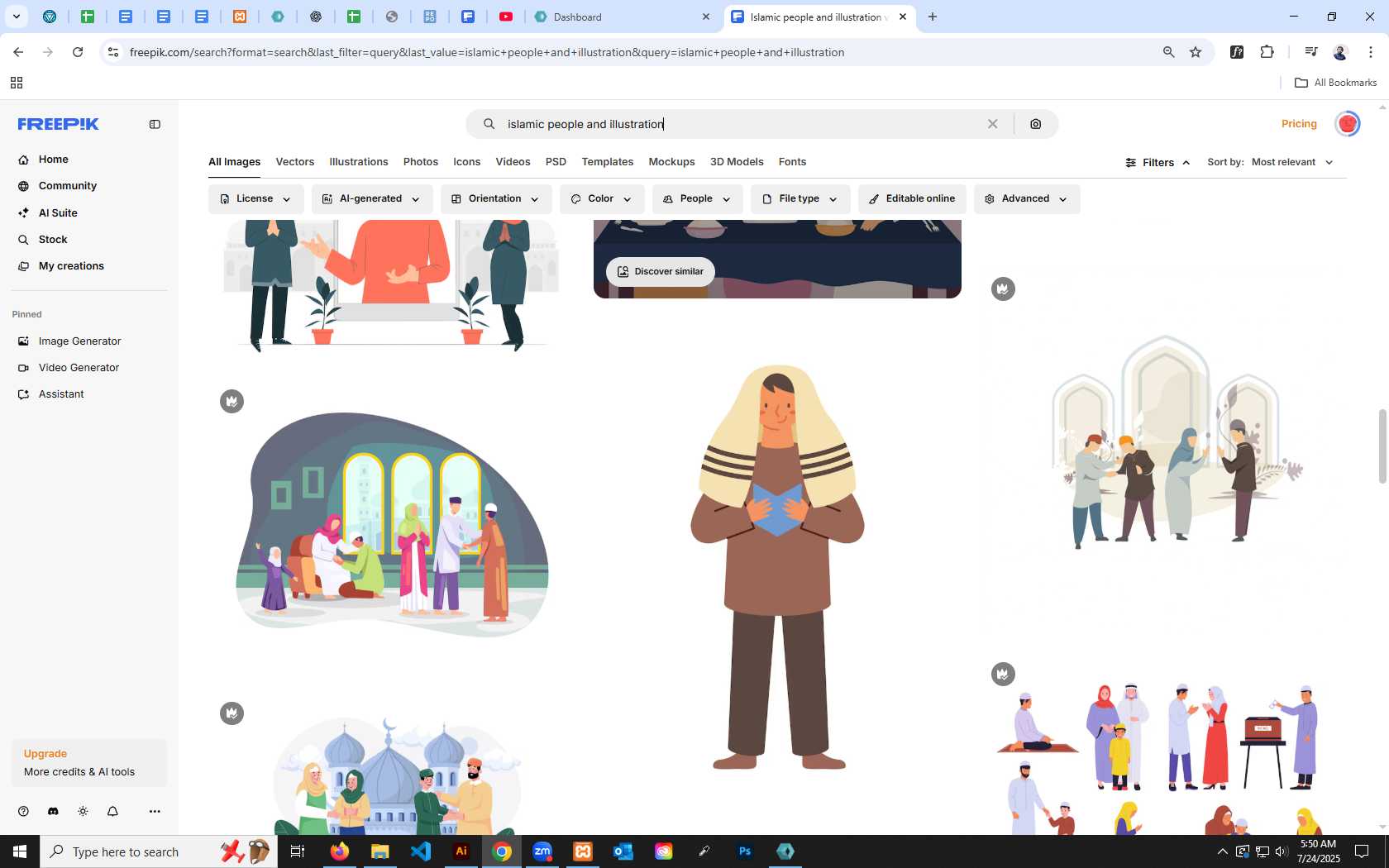Click premium crown on arches illustration

(x=1003, y=289)
